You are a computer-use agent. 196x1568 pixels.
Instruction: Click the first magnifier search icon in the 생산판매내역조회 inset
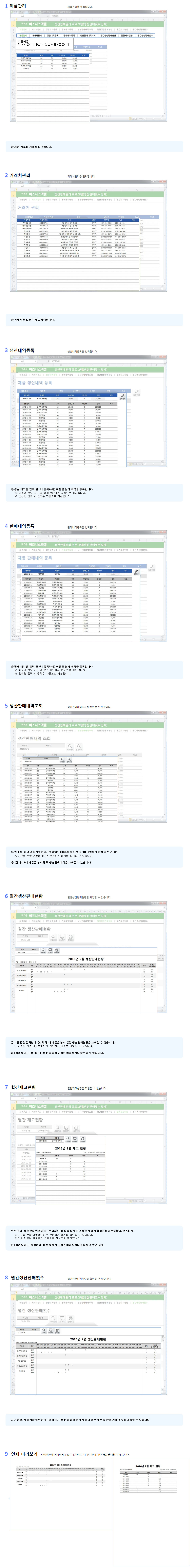coord(63,760)
